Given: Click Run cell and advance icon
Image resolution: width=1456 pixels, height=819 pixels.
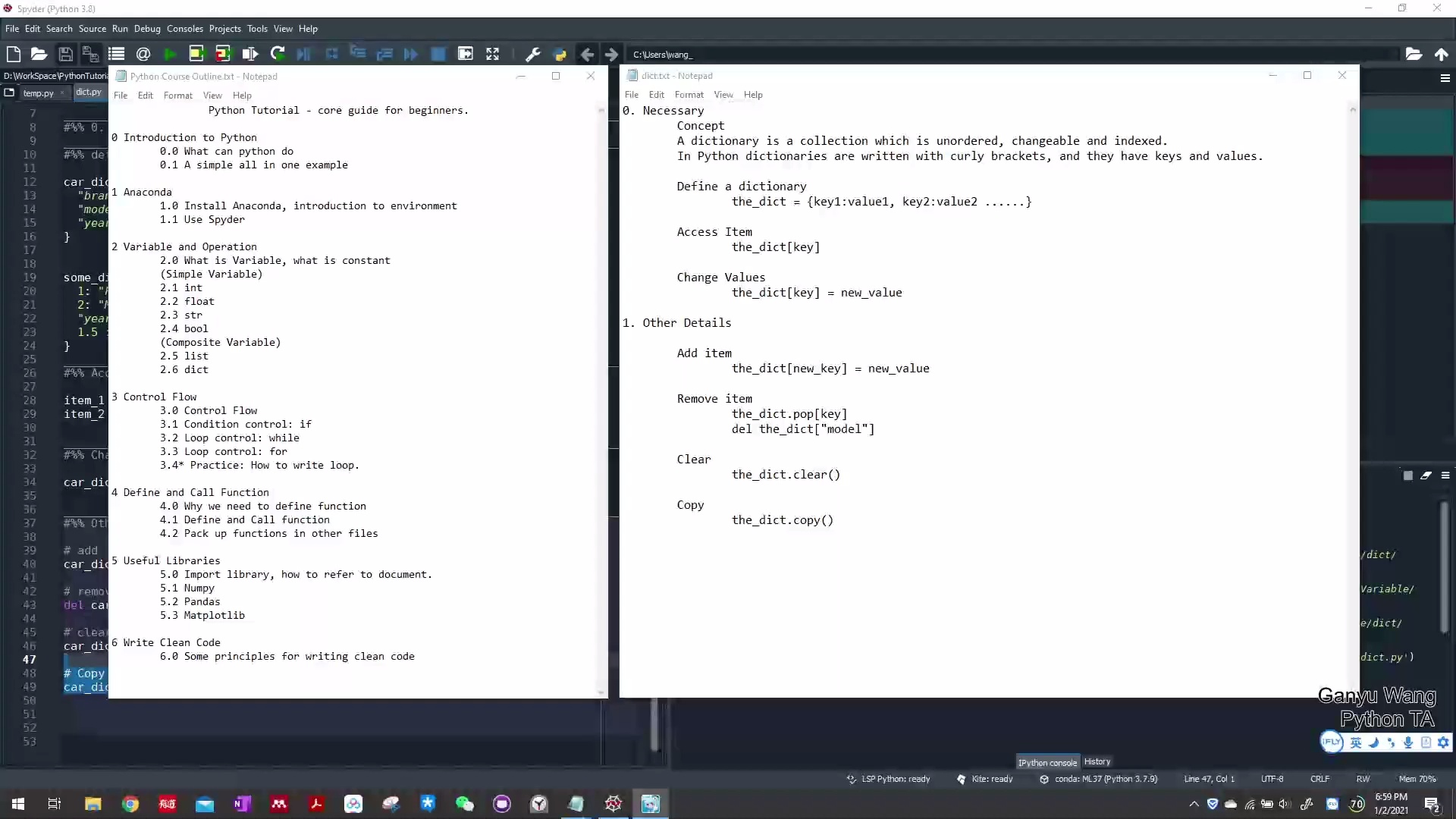Looking at the screenshot, I should pos(223,54).
